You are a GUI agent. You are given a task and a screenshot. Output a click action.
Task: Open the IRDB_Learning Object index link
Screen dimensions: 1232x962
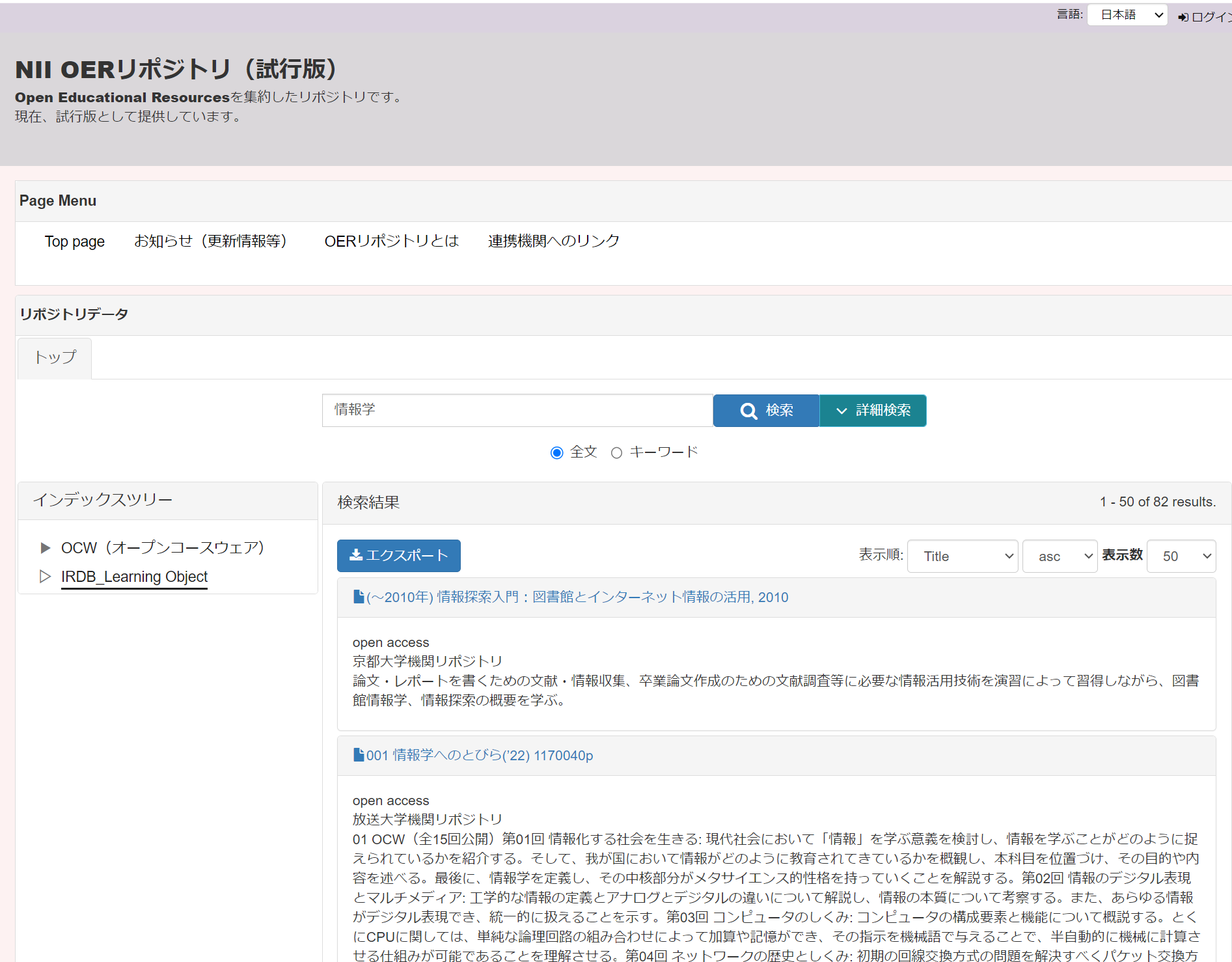134,577
